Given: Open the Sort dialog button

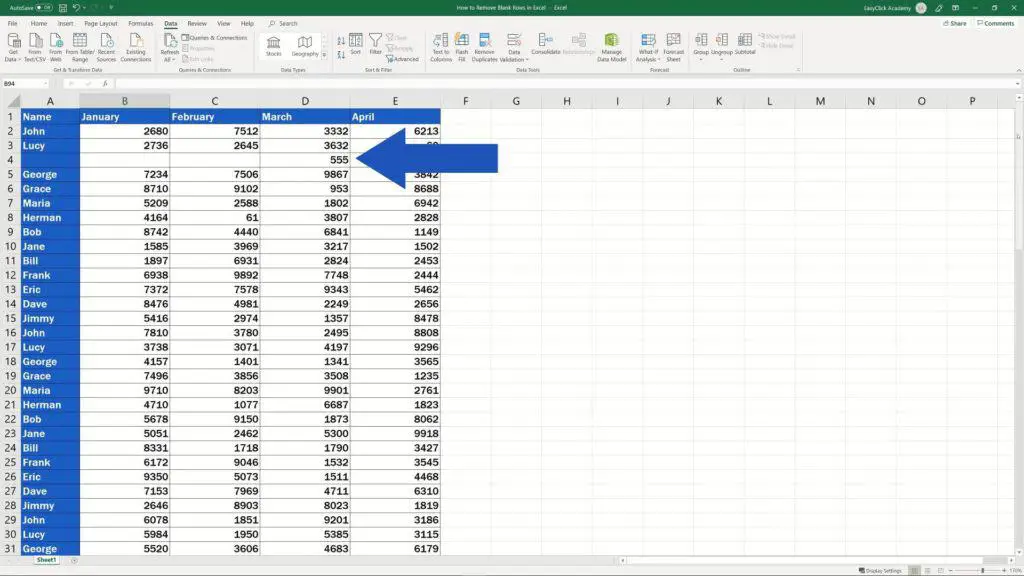Looking at the screenshot, I should pos(355,45).
